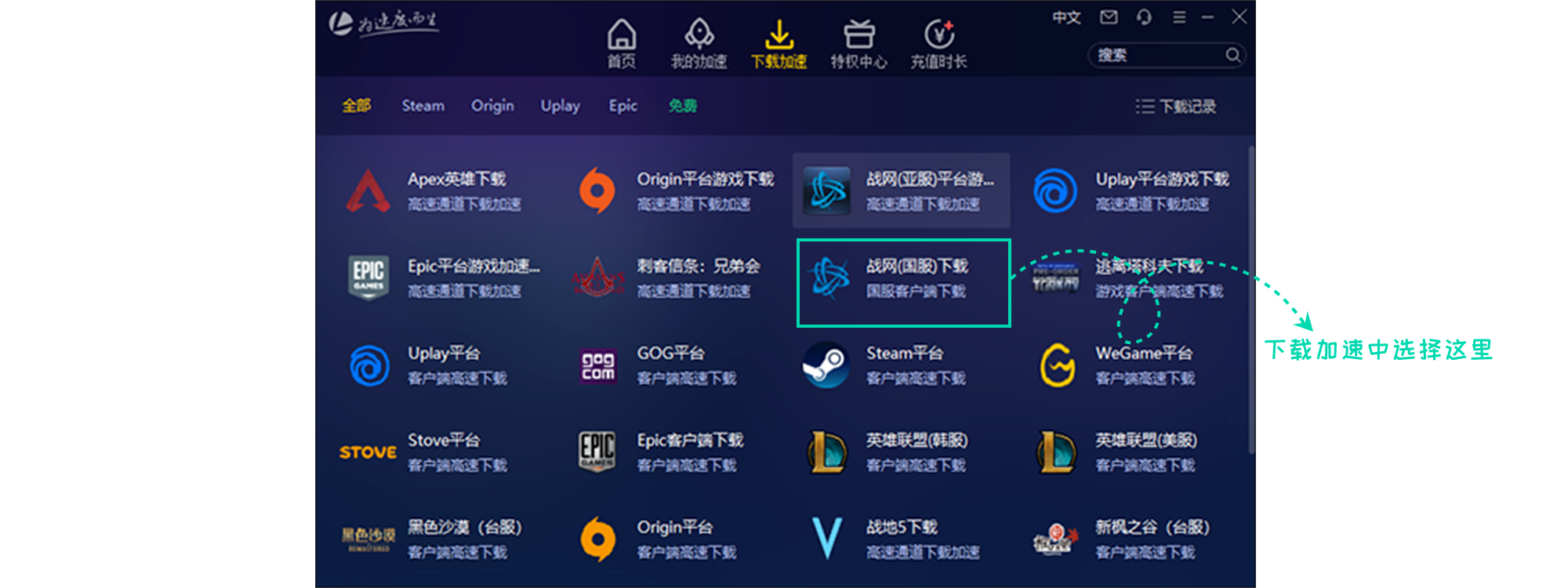The width and height of the screenshot is (1568, 588).
Task: Click the WeGame平台 title text
Action: pyautogui.click(x=1144, y=354)
